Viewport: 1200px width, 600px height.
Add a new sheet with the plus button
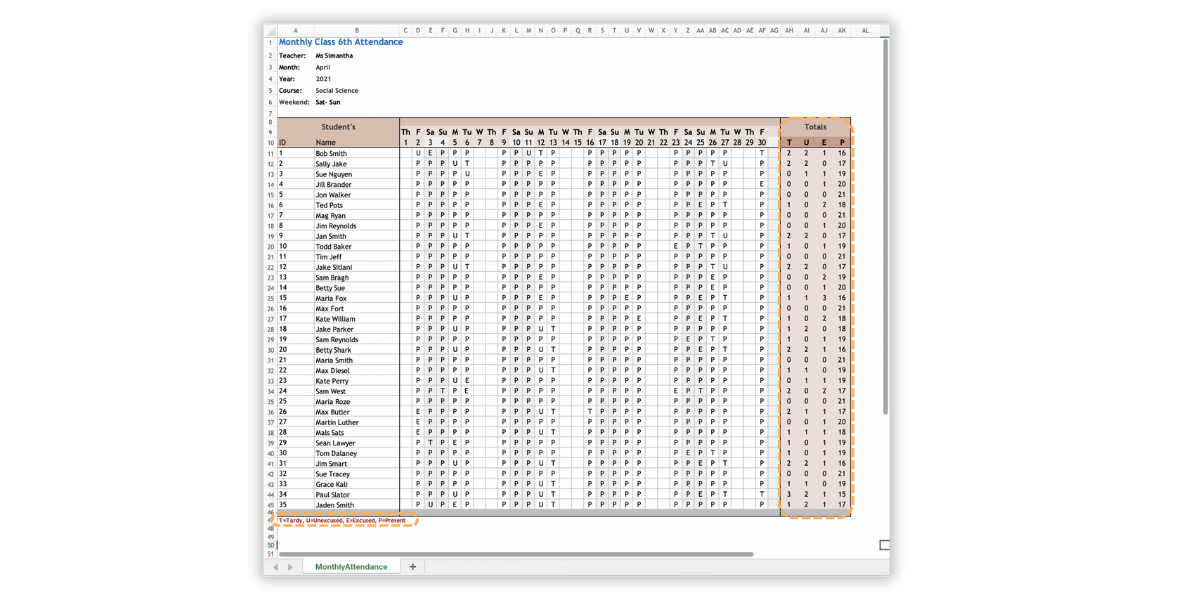(412, 567)
